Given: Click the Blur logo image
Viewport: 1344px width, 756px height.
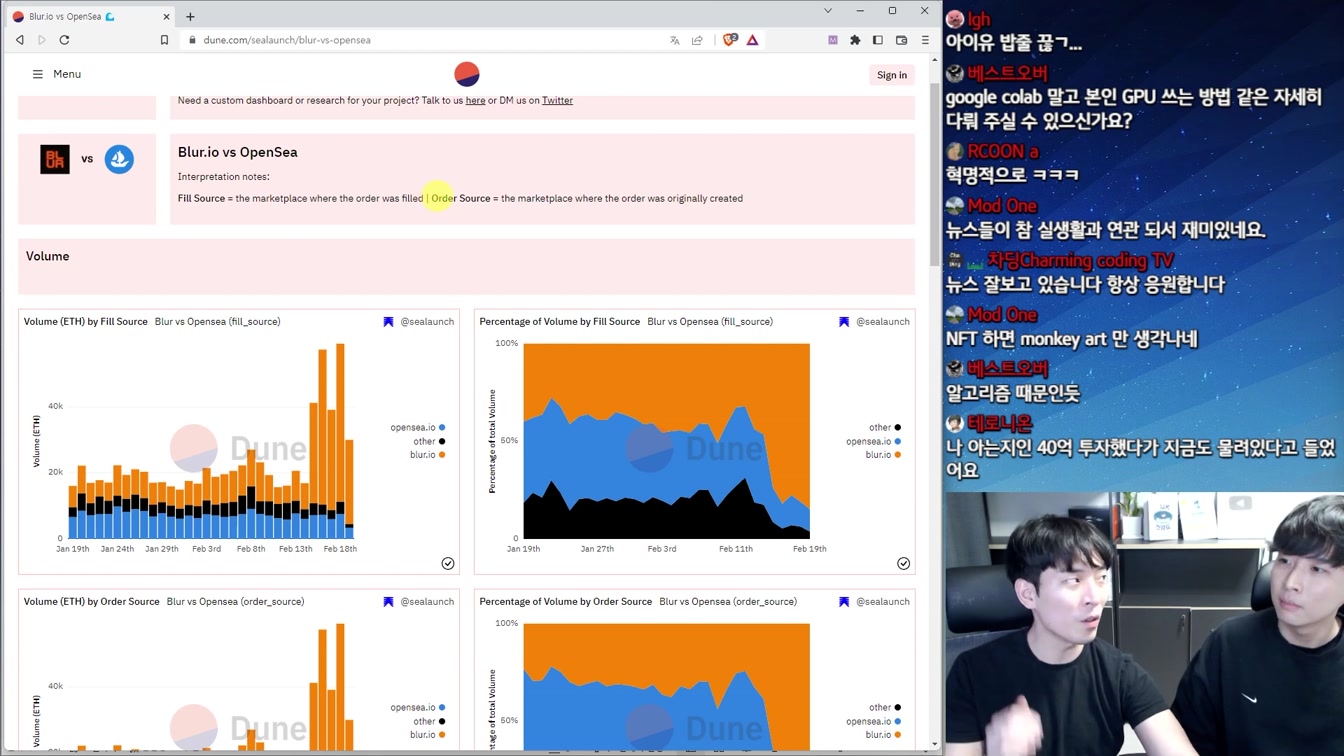Looking at the screenshot, I should (55, 159).
